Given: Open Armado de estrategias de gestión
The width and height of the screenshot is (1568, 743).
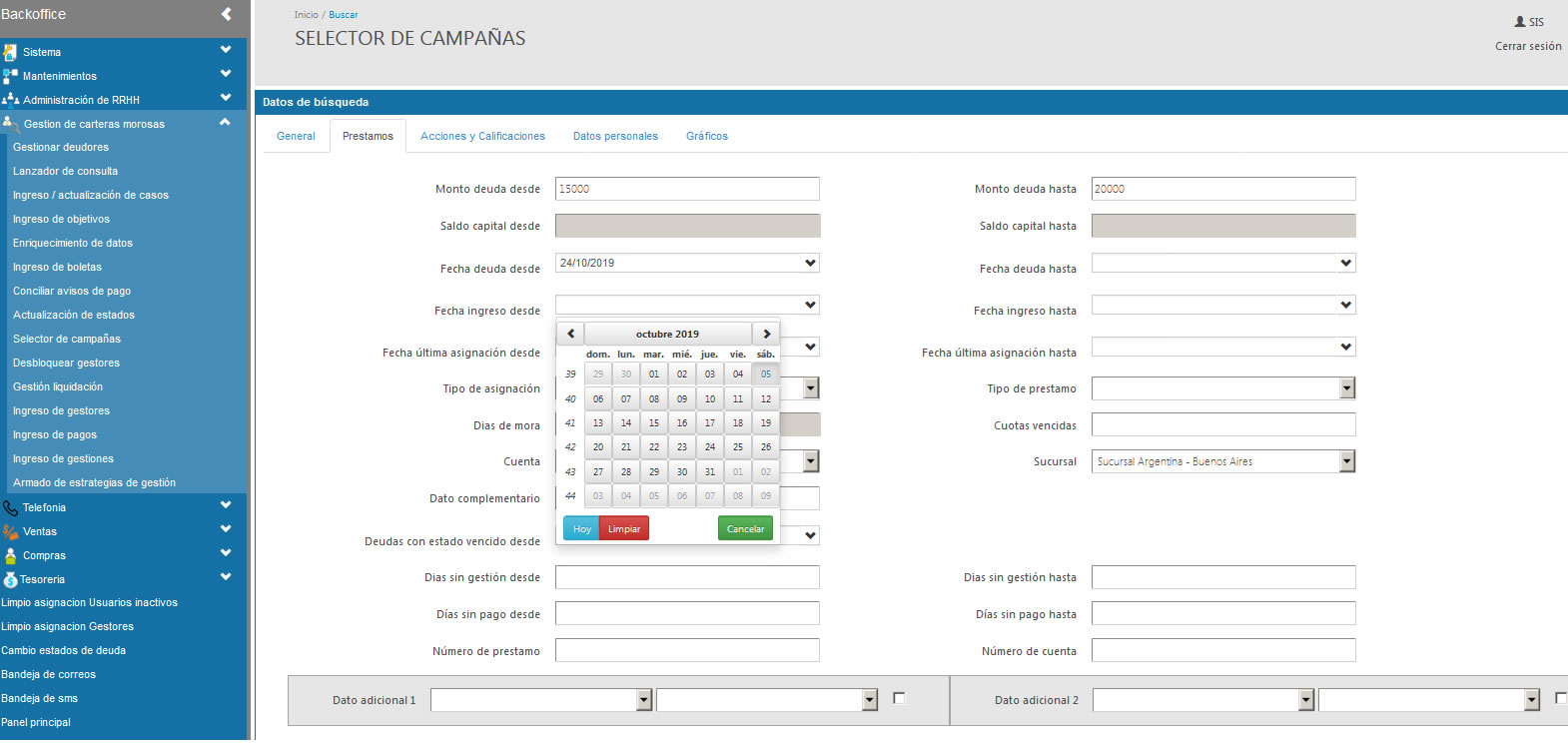Looking at the screenshot, I should tap(94, 482).
